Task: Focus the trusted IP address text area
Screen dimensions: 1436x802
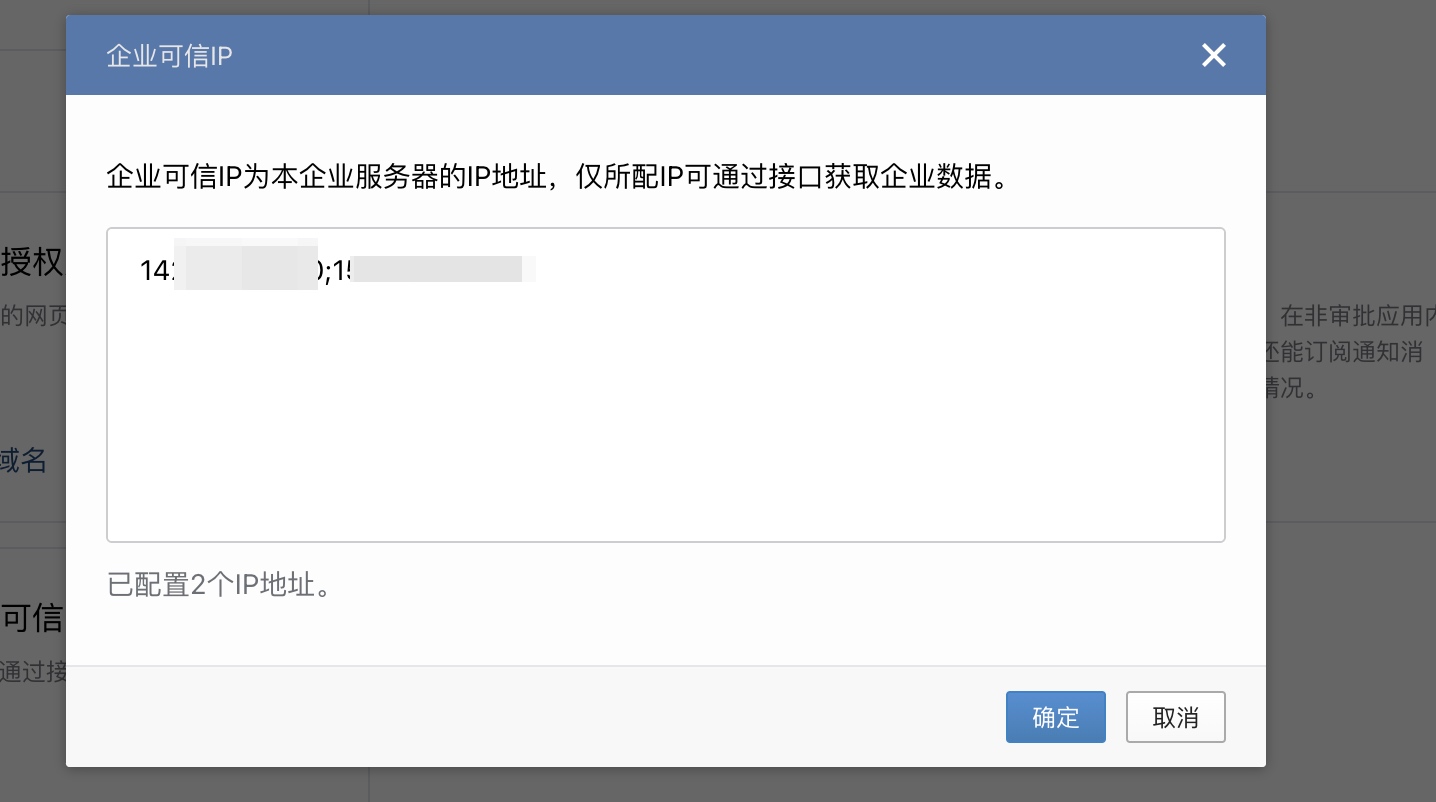Action: [x=666, y=385]
